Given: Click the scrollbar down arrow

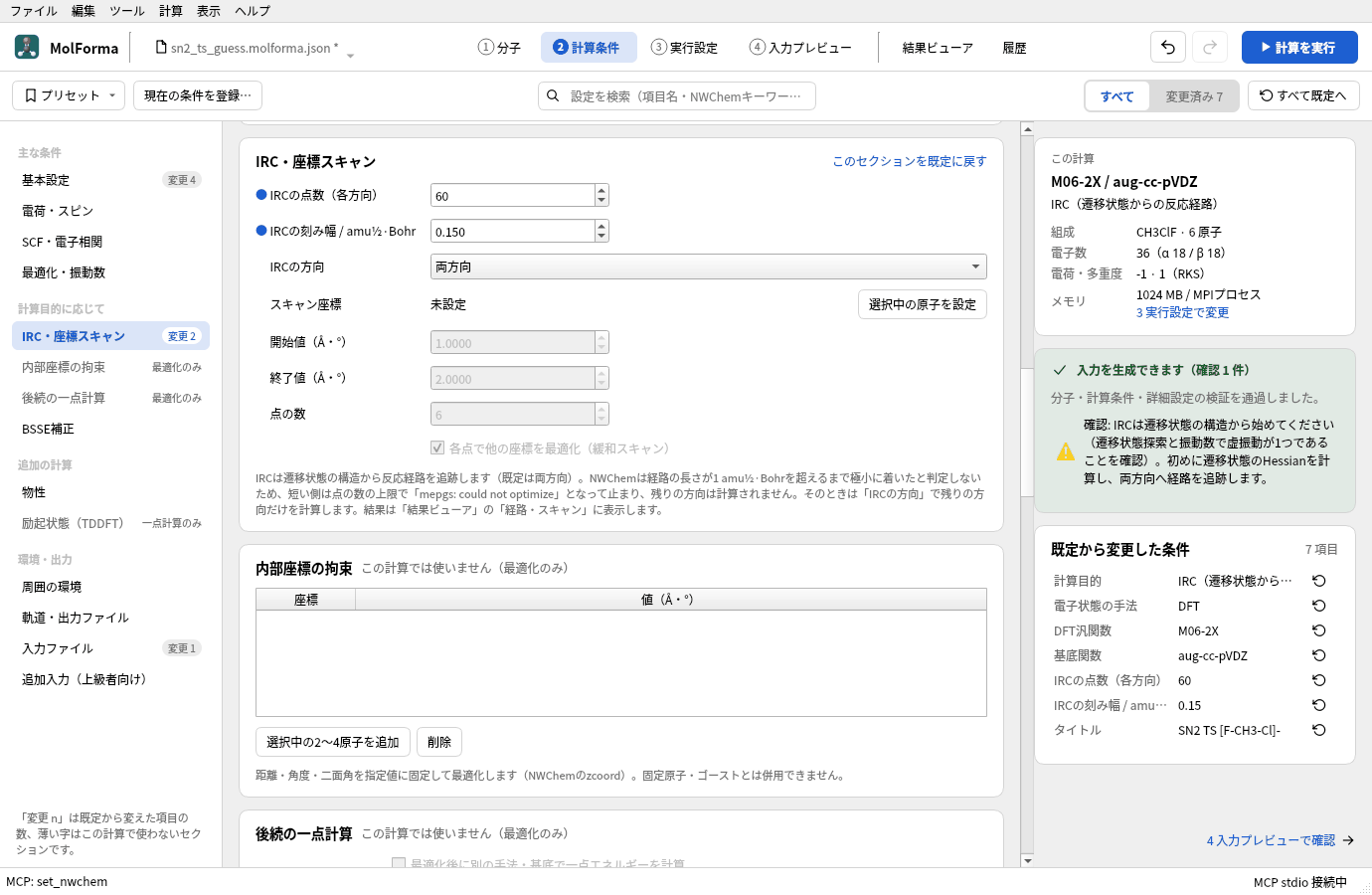Looking at the screenshot, I should click(x=1027, y=860).
